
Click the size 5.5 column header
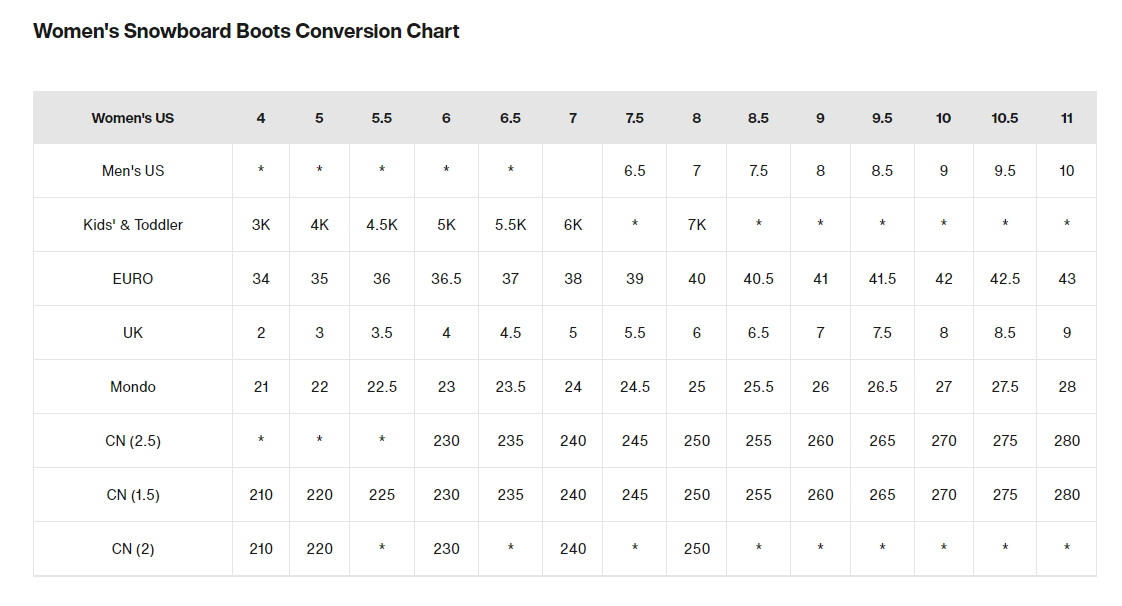(x=381, y=118)
